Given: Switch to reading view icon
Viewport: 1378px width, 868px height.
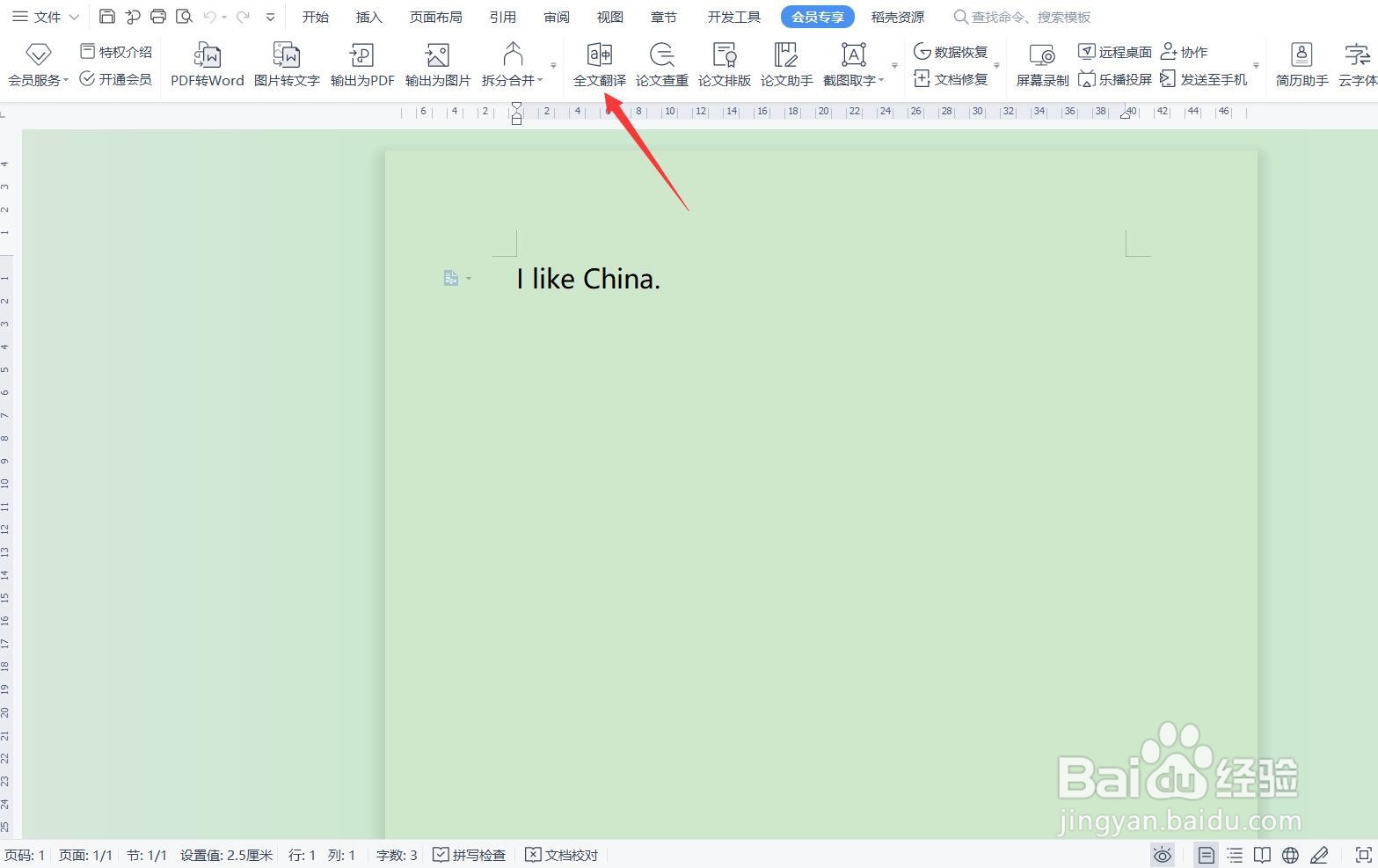Looking at the screenshot, I should click(1263, 855).
